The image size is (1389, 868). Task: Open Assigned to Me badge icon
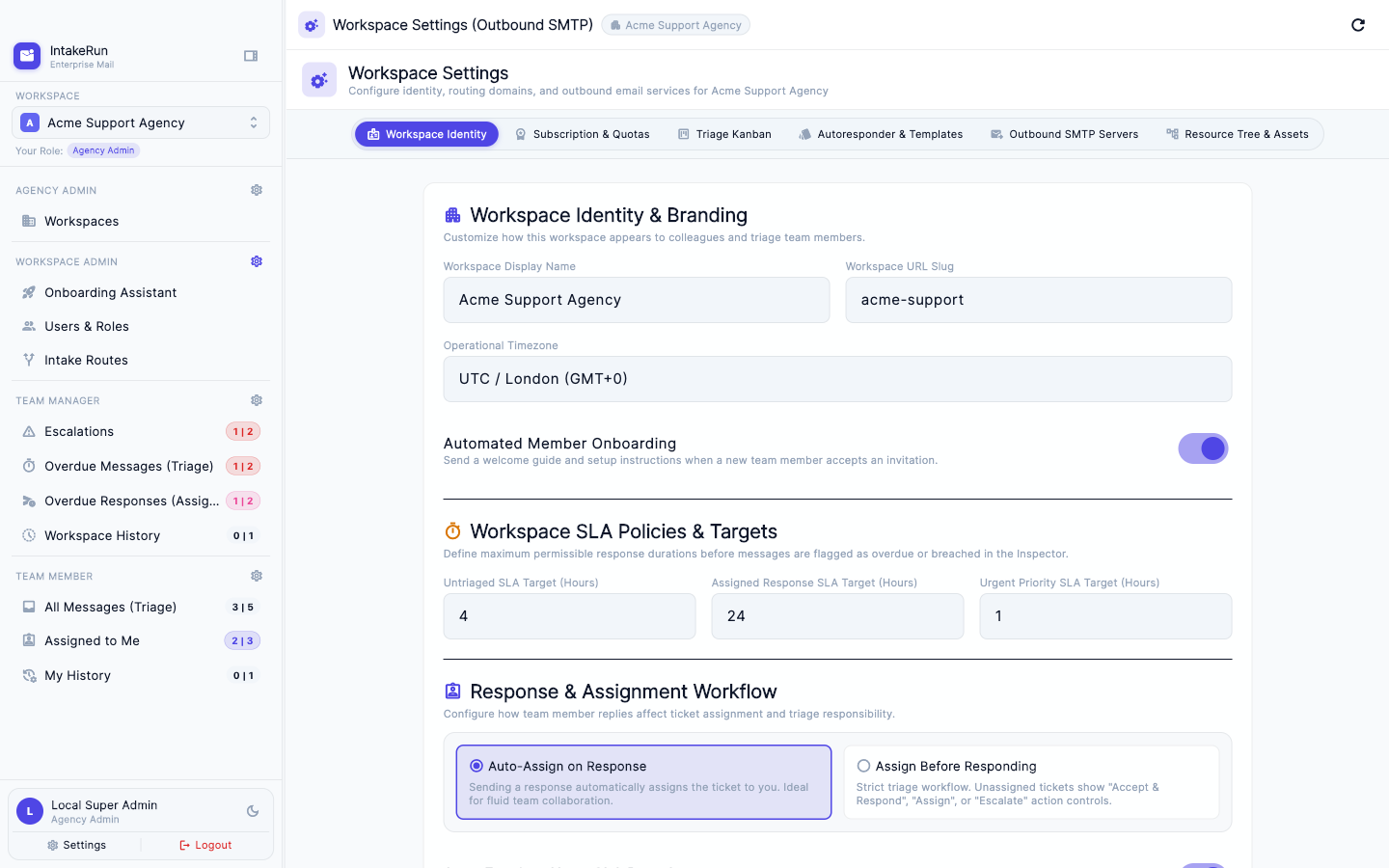(x=29, y=640)
